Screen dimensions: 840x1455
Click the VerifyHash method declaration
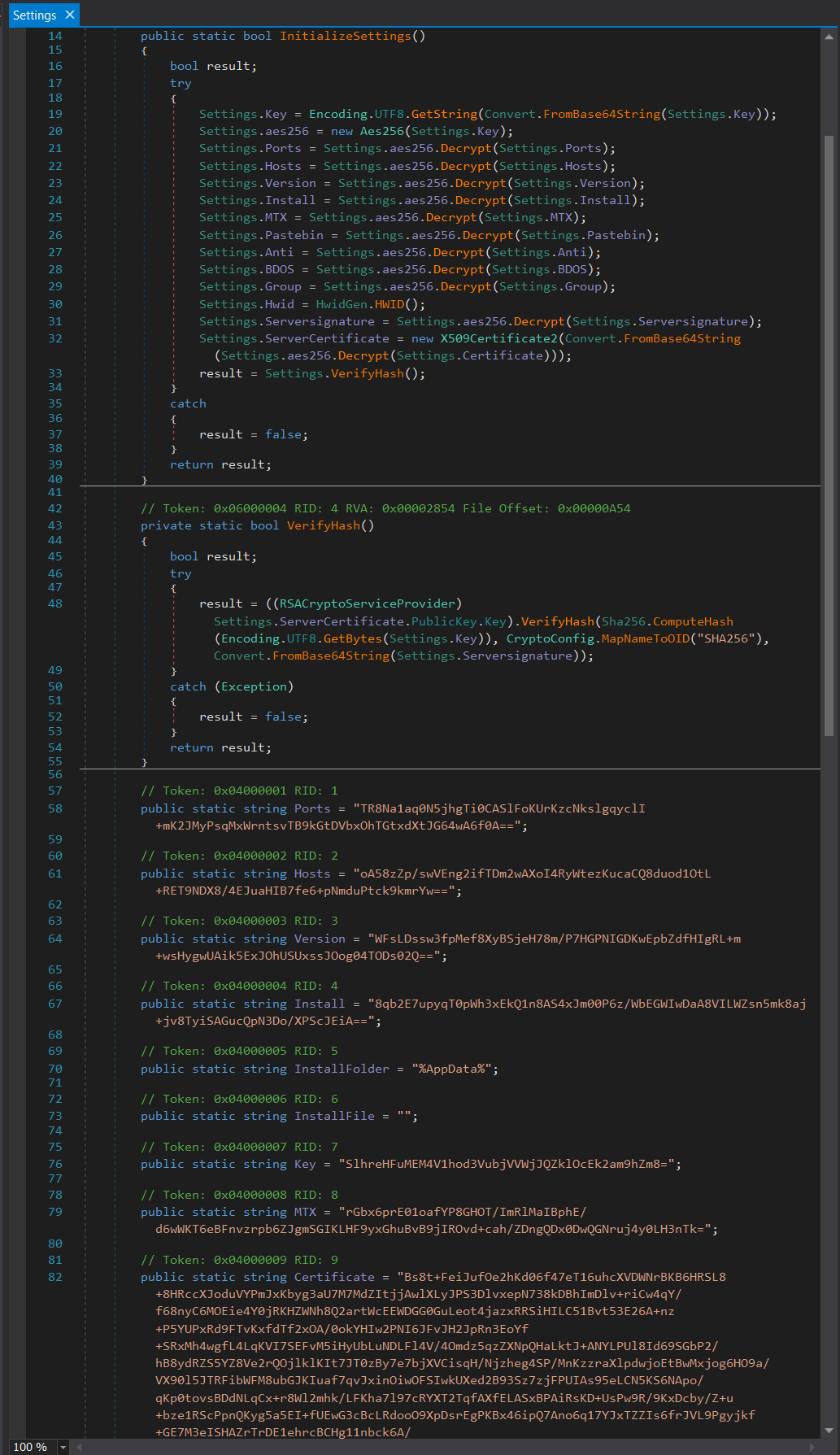[x=323, y=525]
